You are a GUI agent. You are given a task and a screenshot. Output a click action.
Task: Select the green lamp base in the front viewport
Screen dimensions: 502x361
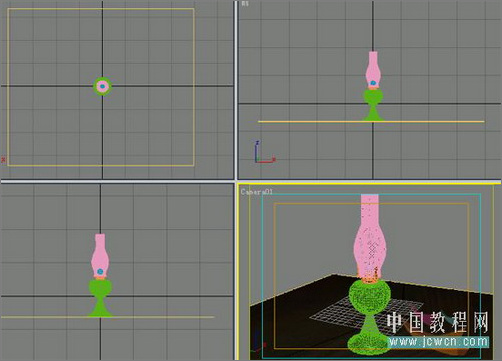tap(373, 105)
